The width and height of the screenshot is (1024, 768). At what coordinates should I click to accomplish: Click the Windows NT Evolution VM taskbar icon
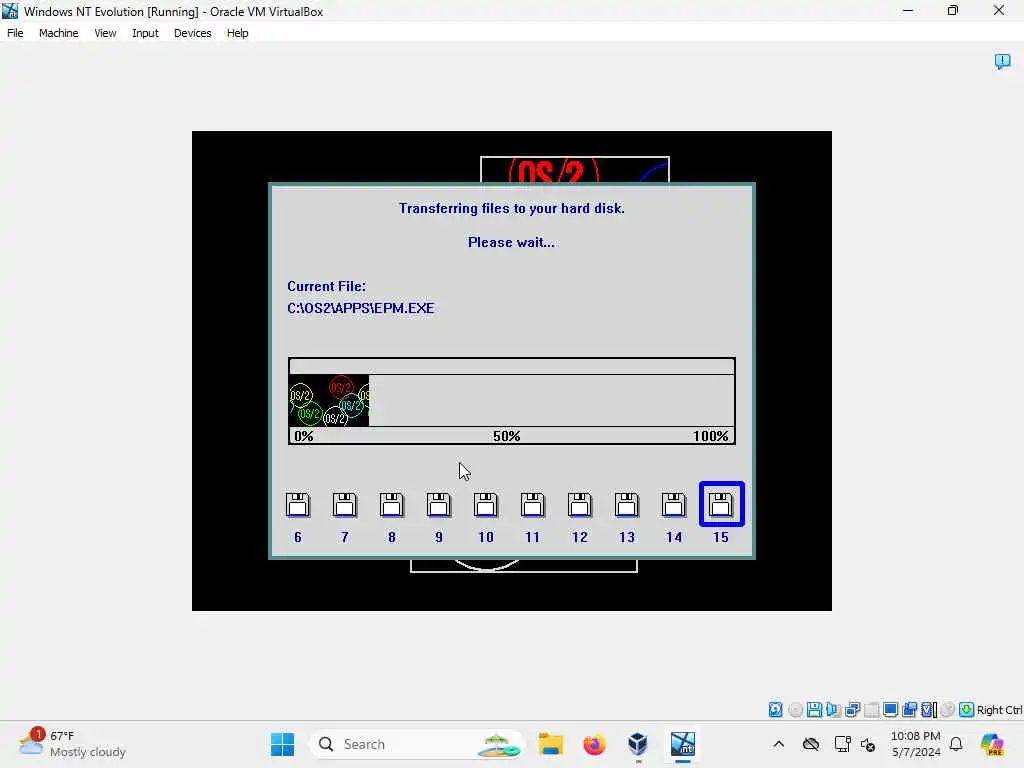(682, 744)
